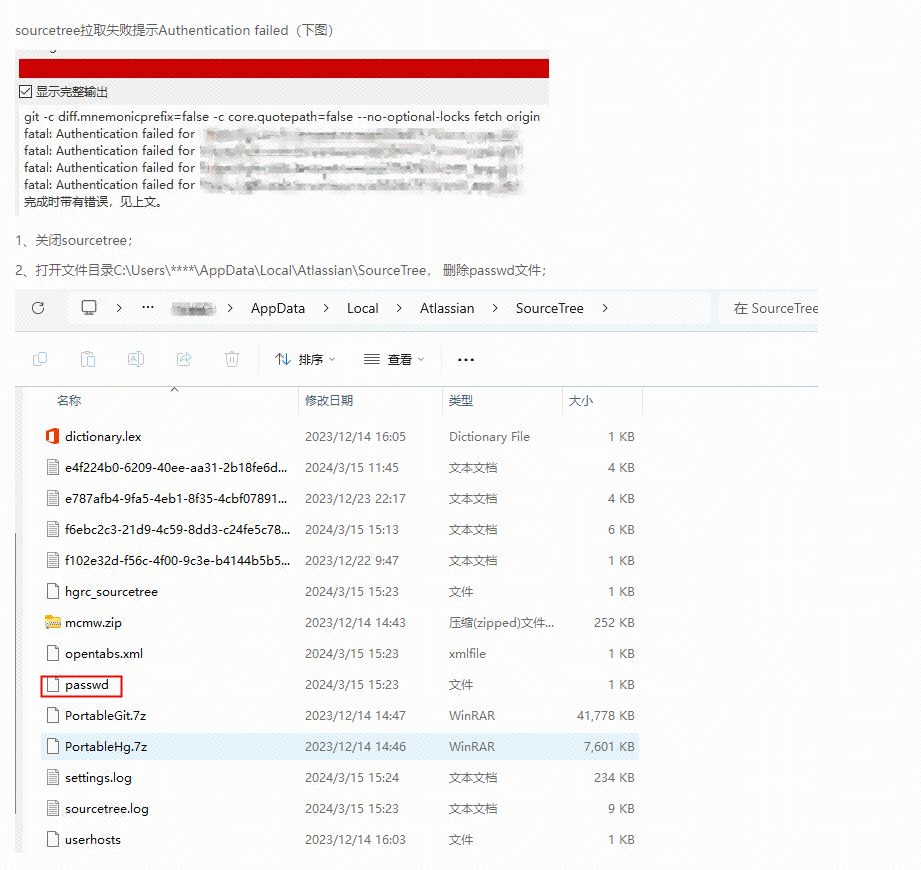Select the opentabs.xml file name
Image resolution: width=921 pixels, height=870 pixels.
point(104,654)
